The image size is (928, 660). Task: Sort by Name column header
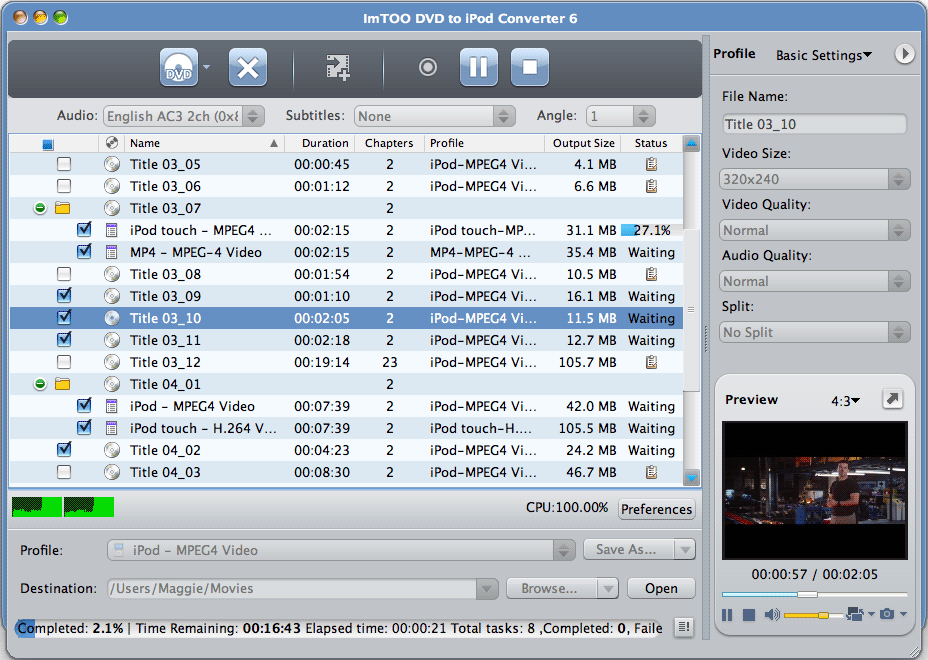point(204,143)
